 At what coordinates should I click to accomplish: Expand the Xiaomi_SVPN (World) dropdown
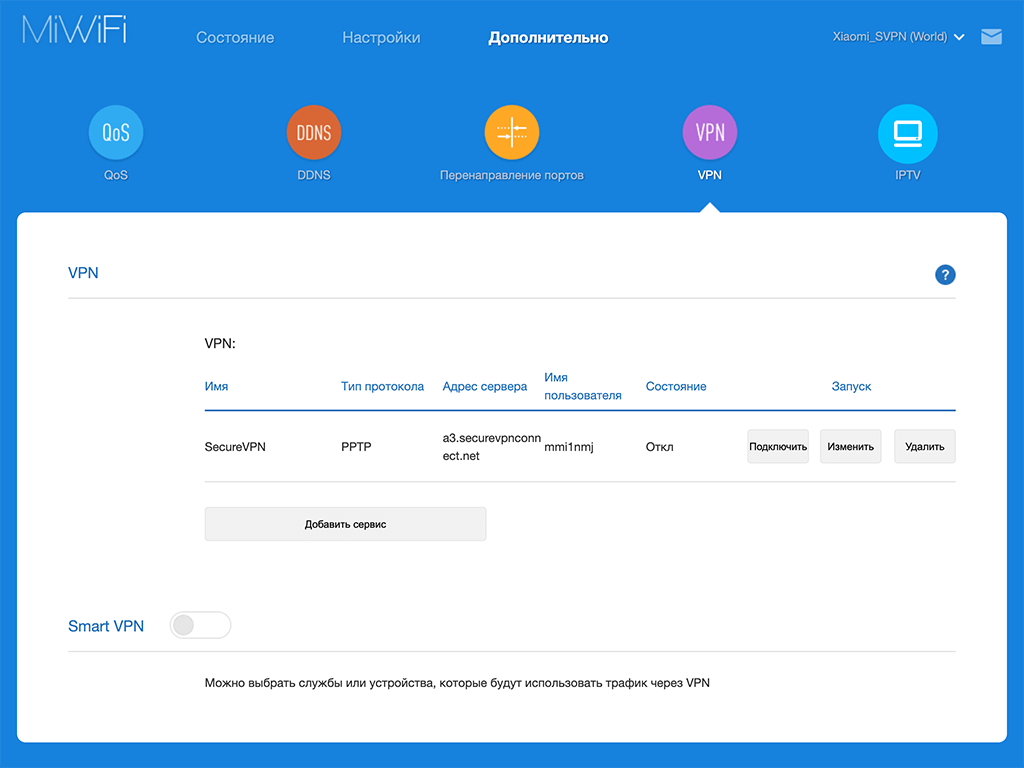tap(898, 37)
